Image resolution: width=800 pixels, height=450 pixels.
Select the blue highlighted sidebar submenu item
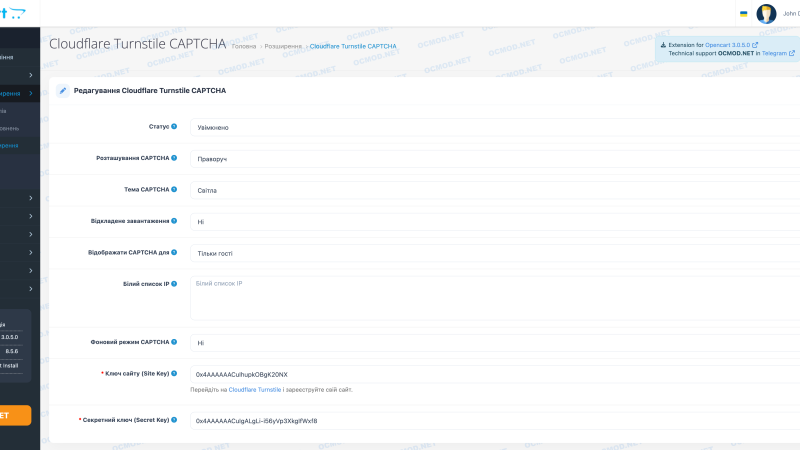(x=9, y=146)
